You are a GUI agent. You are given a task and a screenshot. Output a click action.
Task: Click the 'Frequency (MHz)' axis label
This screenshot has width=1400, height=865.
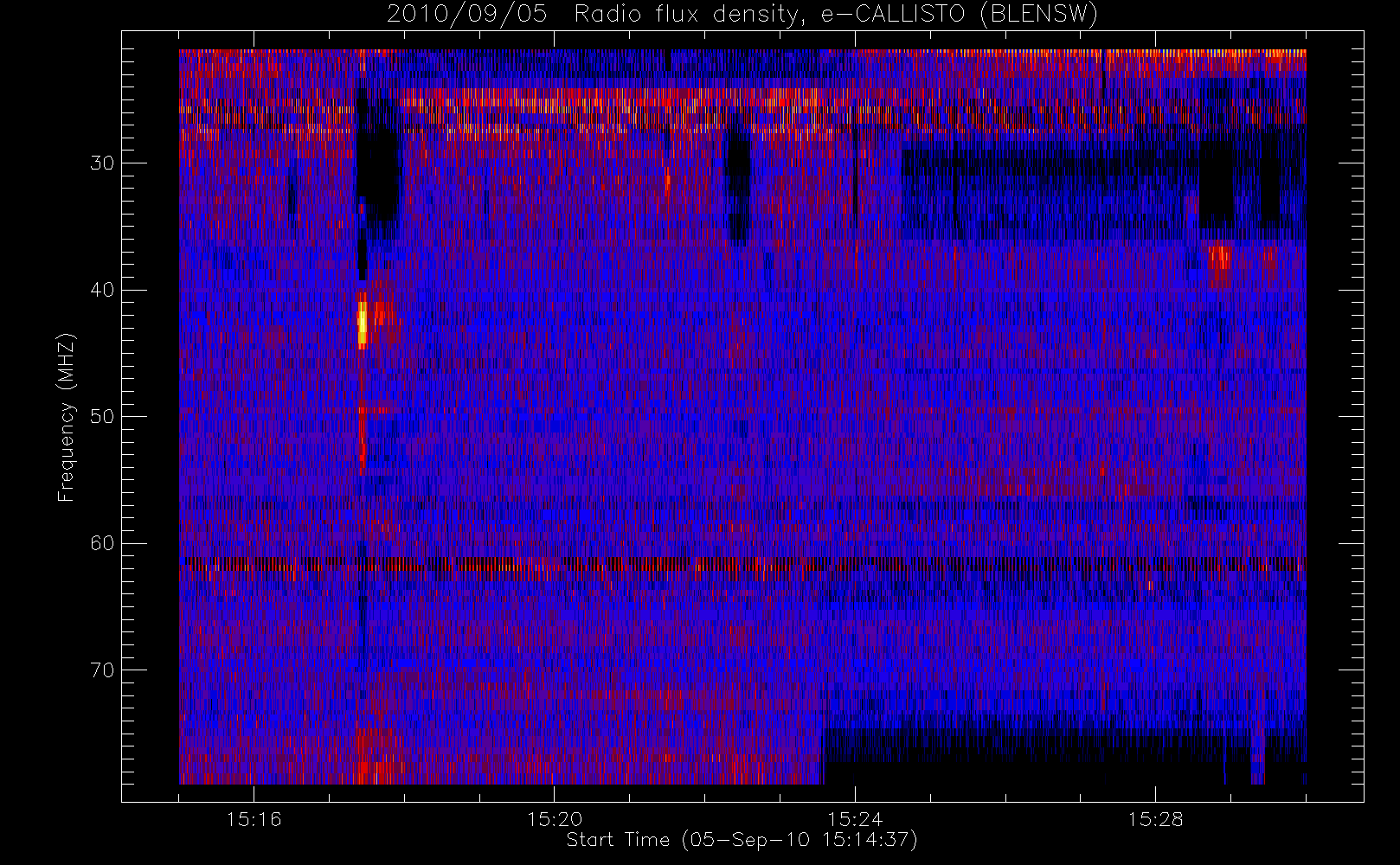(67, 417)
